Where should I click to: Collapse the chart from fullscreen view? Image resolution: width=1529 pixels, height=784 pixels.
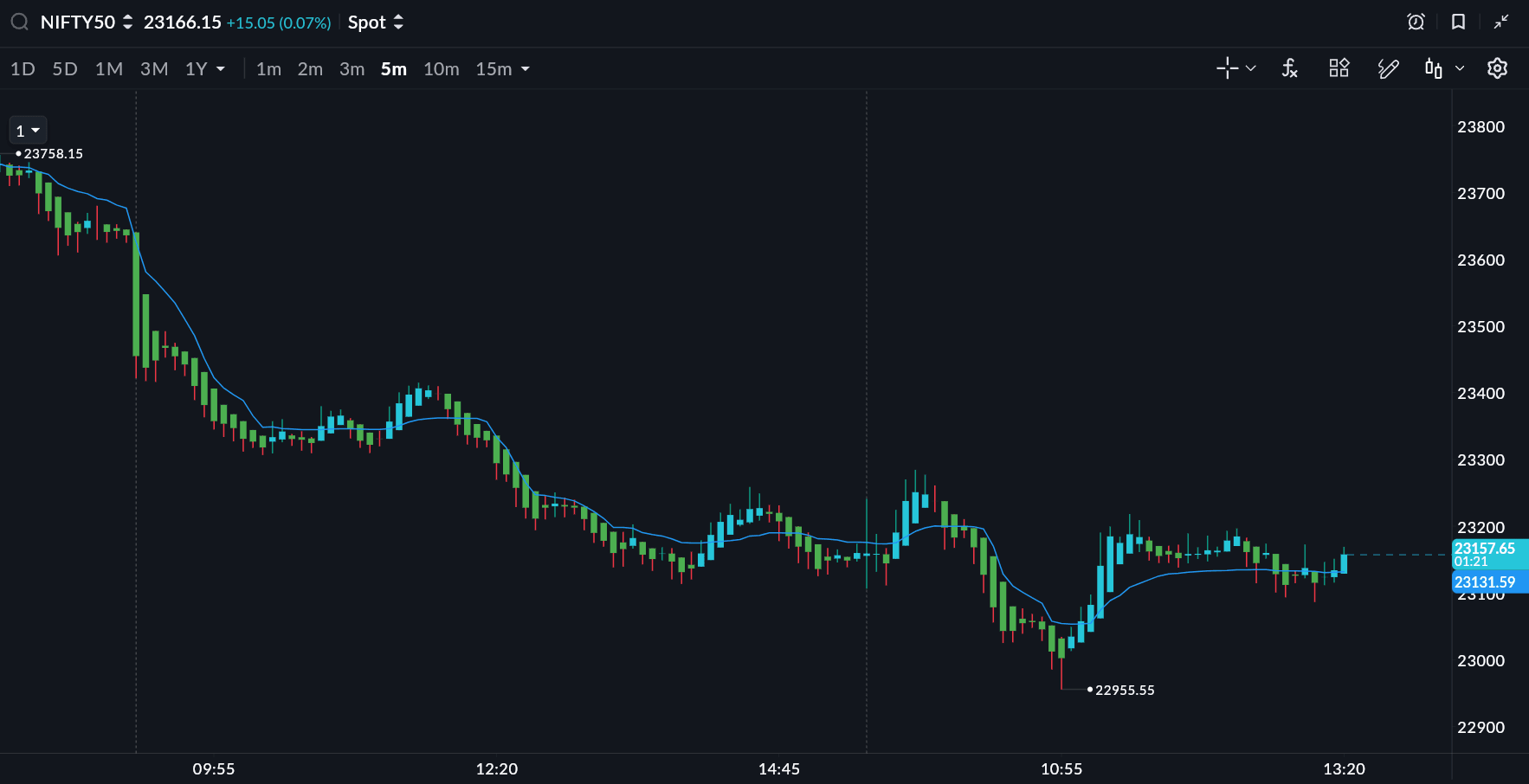click(x=1500, y=22)
